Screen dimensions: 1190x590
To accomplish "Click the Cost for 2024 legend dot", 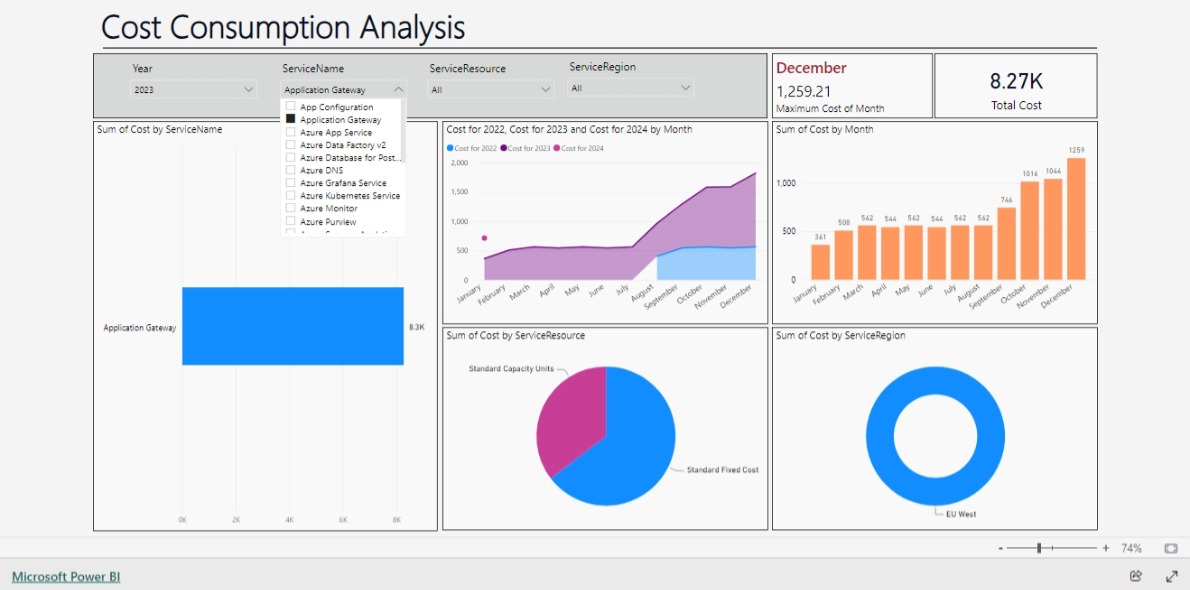I will 557,148.
